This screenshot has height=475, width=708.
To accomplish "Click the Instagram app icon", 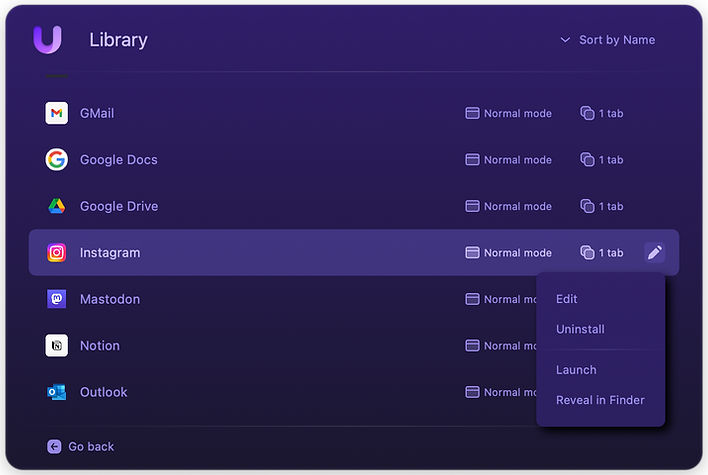I will (x=56, y=252).
